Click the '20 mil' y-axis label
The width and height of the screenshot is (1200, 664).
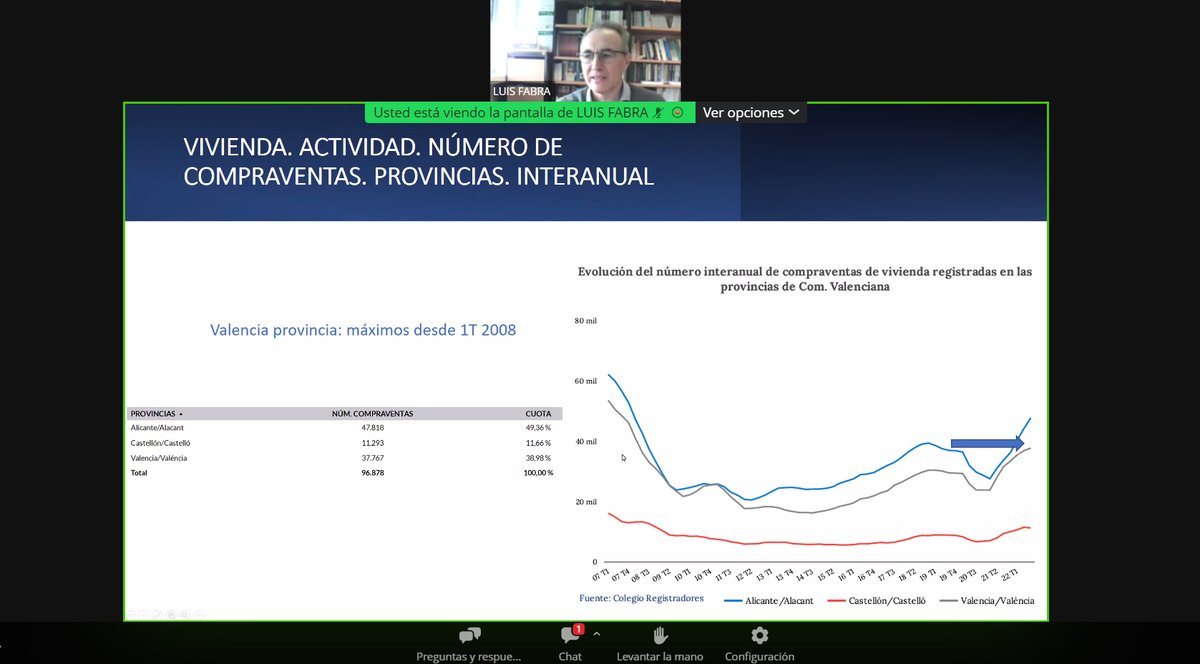[x=585, y=502]
